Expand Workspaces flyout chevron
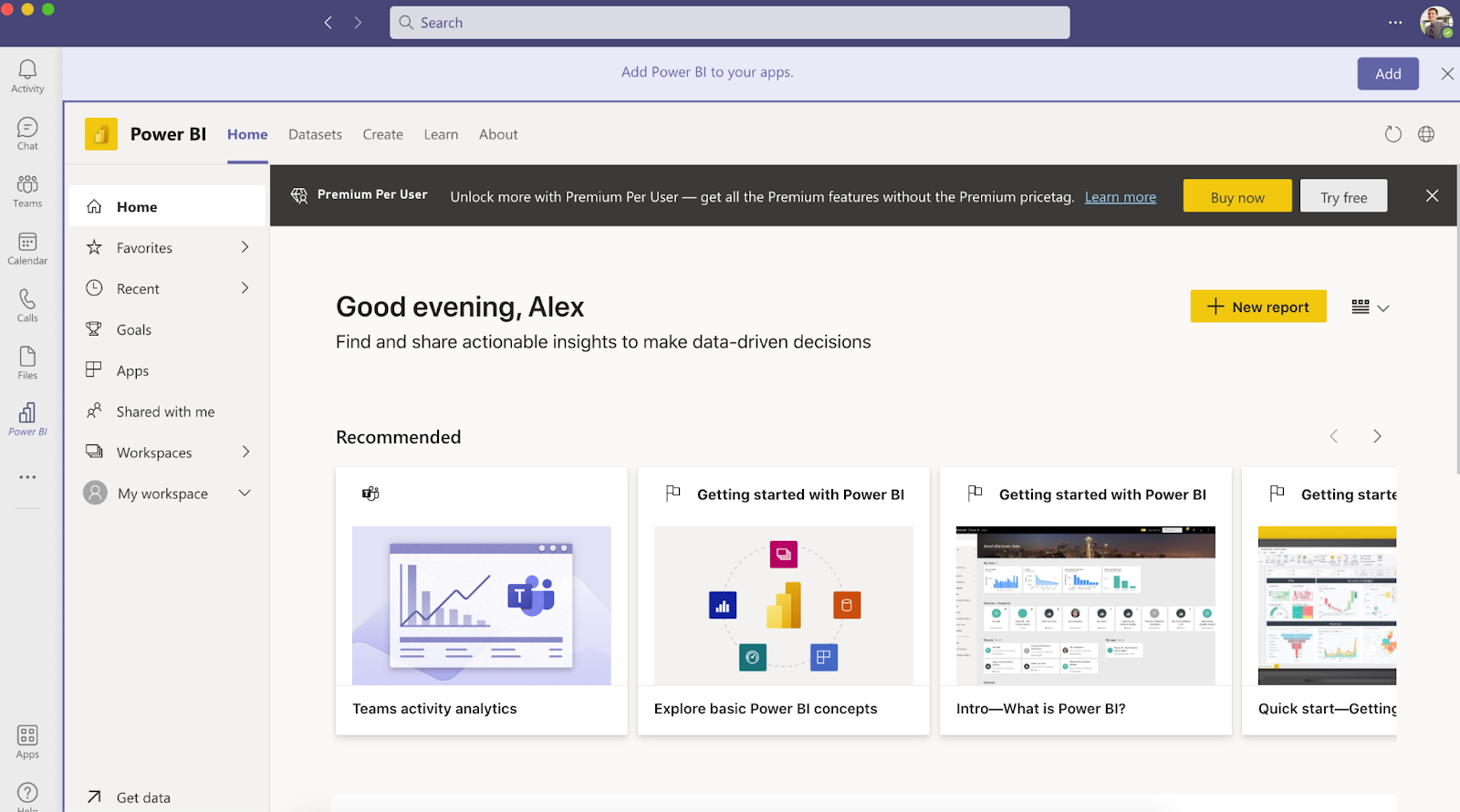Screen dimensions: 1460x812 [245, 453]
